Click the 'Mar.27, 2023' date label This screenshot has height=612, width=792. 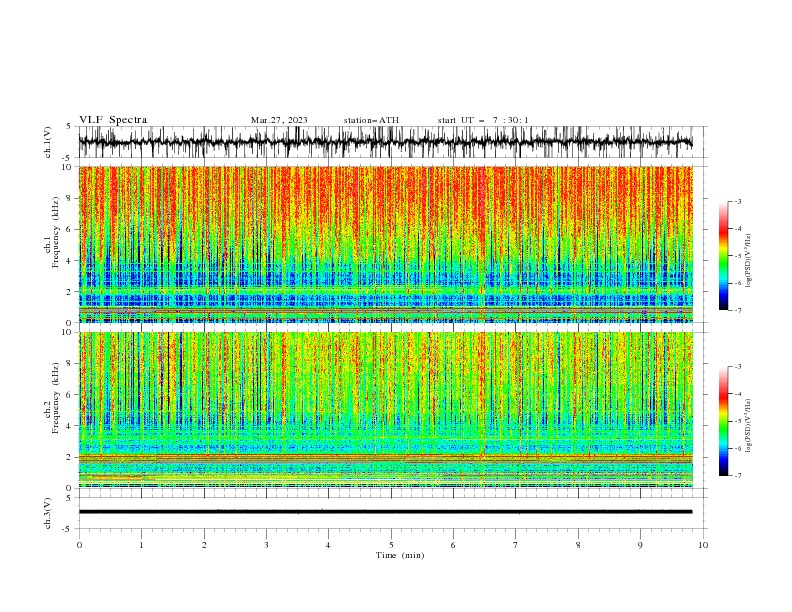[x=279, y=120]
